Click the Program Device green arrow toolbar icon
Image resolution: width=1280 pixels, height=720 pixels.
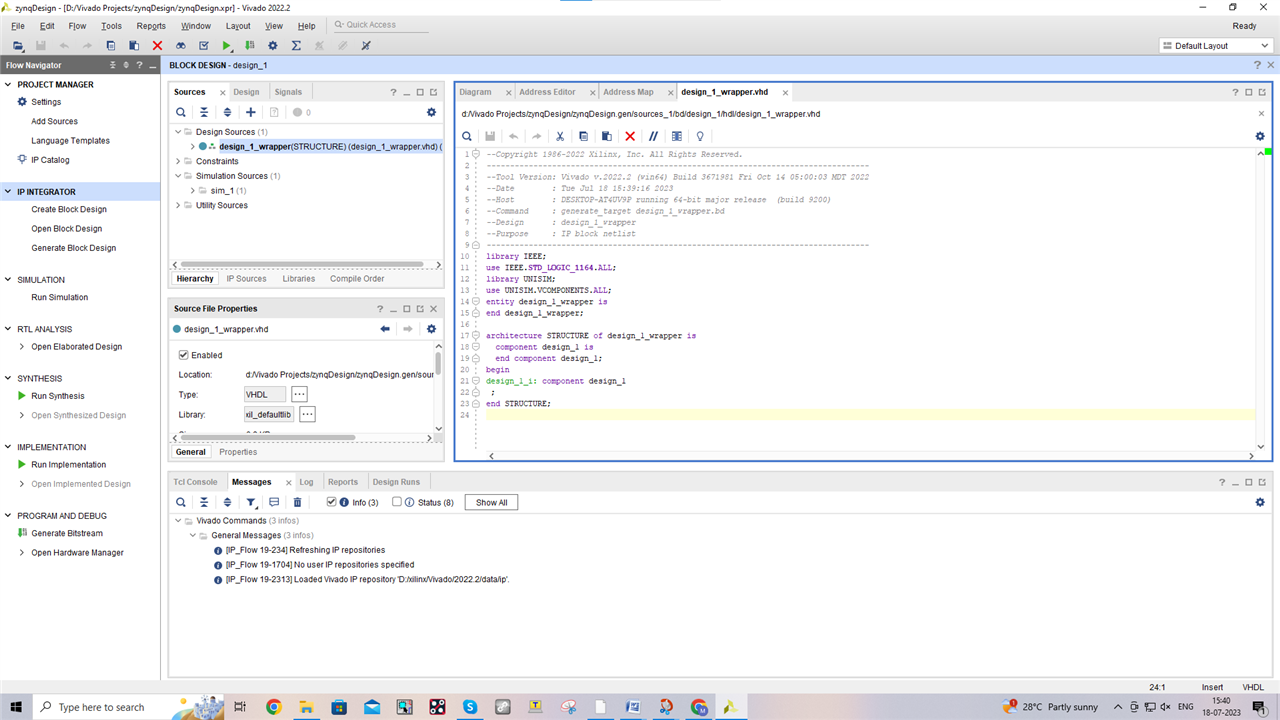point(250,46)
